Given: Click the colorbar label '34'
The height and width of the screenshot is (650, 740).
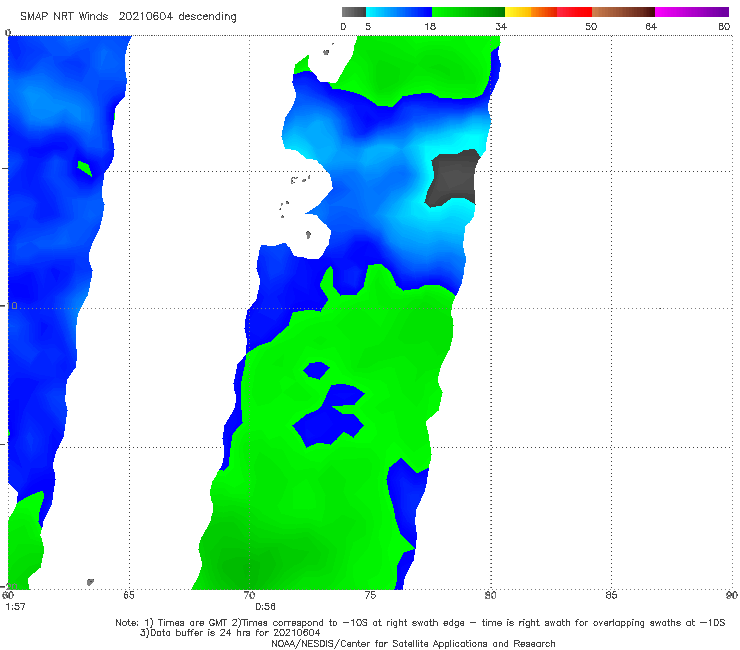Looking at the screenshot, I should click(501, 27).
